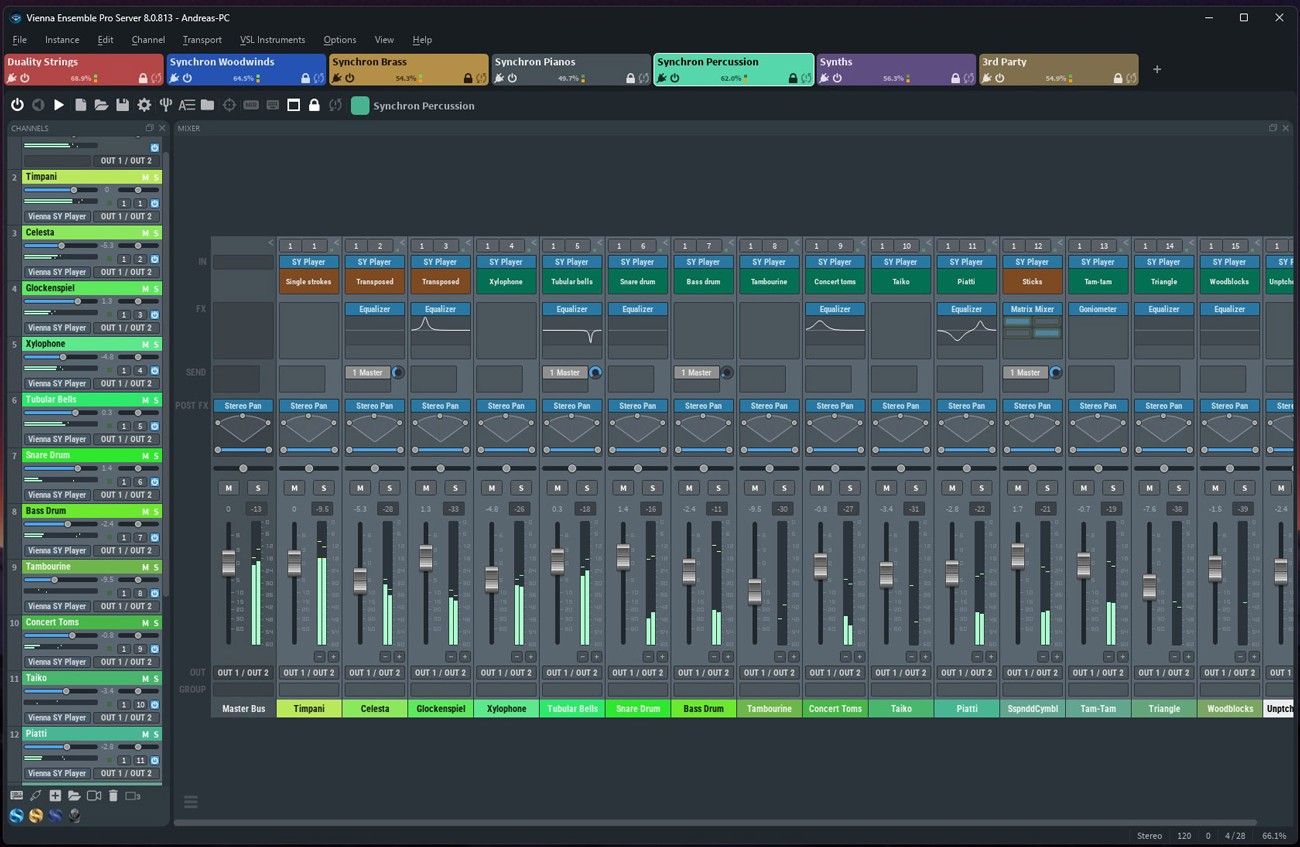This screenshot has height=847, width=1300.
Task: Click the volume fader on the Triangle strip
Action: click(x=1149, y=587)
